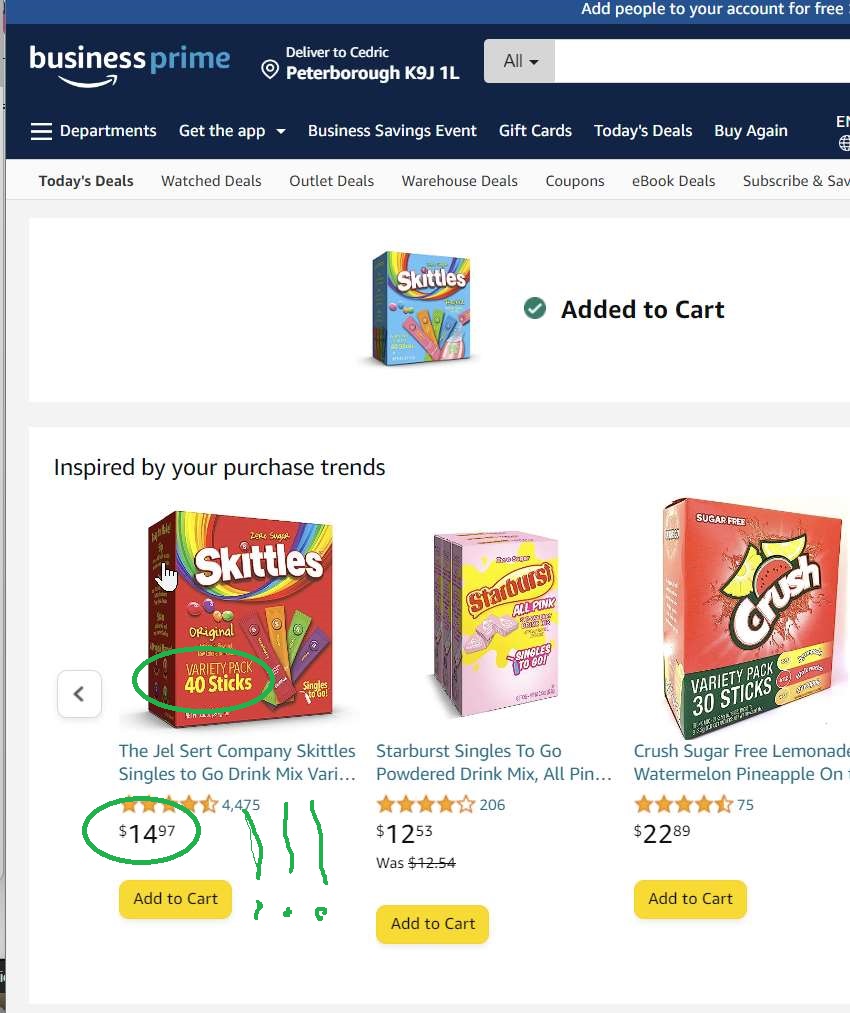The image size is (850, 1013).
Task: Click the delivery location pin icon
Action: click(x=269, y=69)
